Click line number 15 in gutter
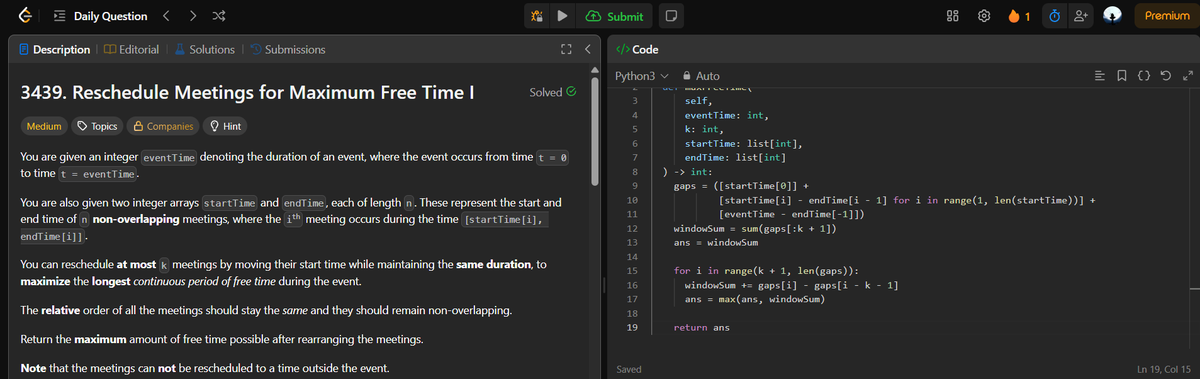The image size is (1200, 379). pos(631,271)
